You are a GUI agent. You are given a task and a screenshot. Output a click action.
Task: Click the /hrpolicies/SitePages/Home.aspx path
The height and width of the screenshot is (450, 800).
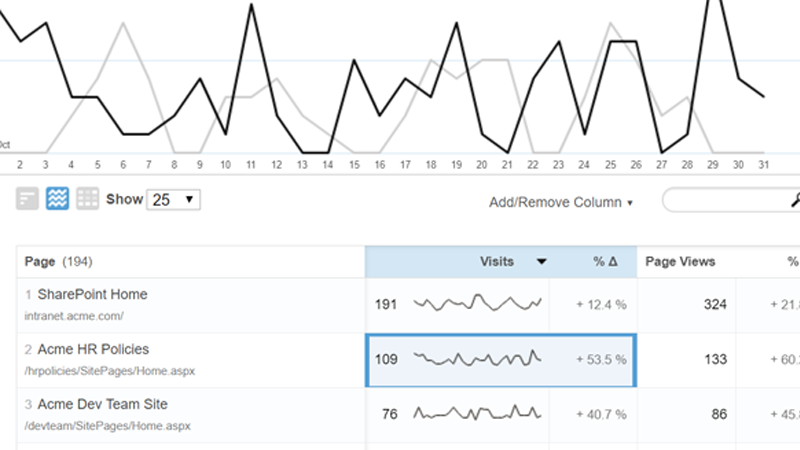pyautogui.click(x=110, y=371)
